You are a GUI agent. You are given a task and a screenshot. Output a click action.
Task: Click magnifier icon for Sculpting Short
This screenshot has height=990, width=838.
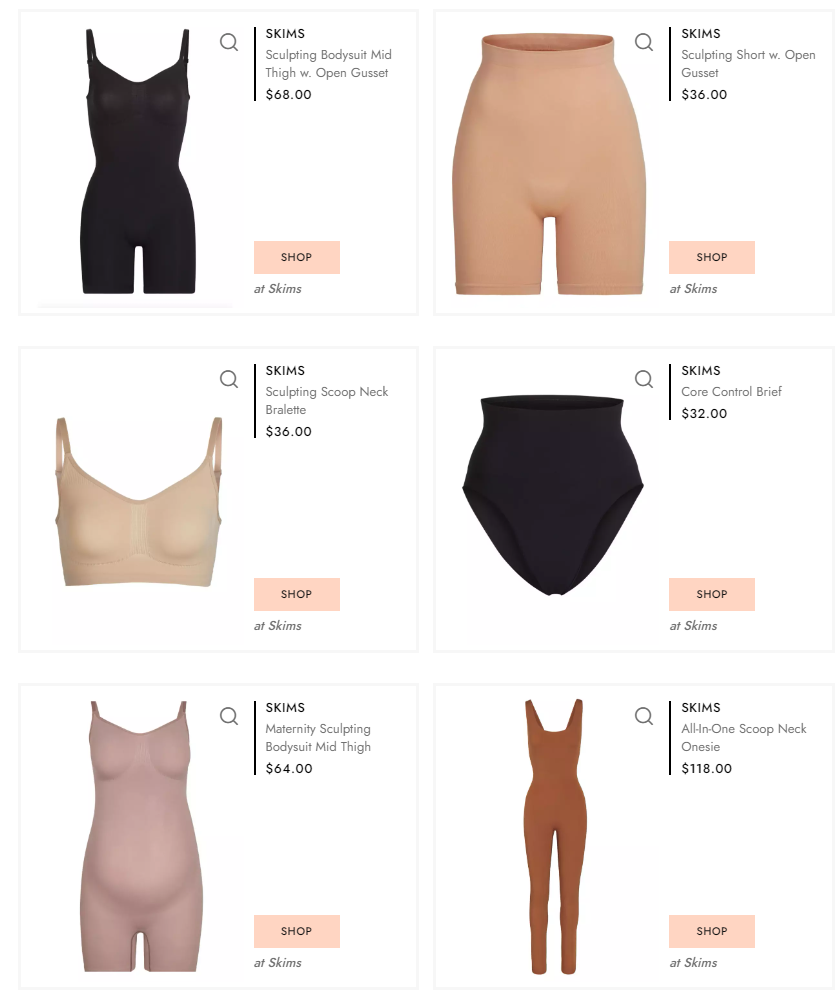tap(643, 42)
